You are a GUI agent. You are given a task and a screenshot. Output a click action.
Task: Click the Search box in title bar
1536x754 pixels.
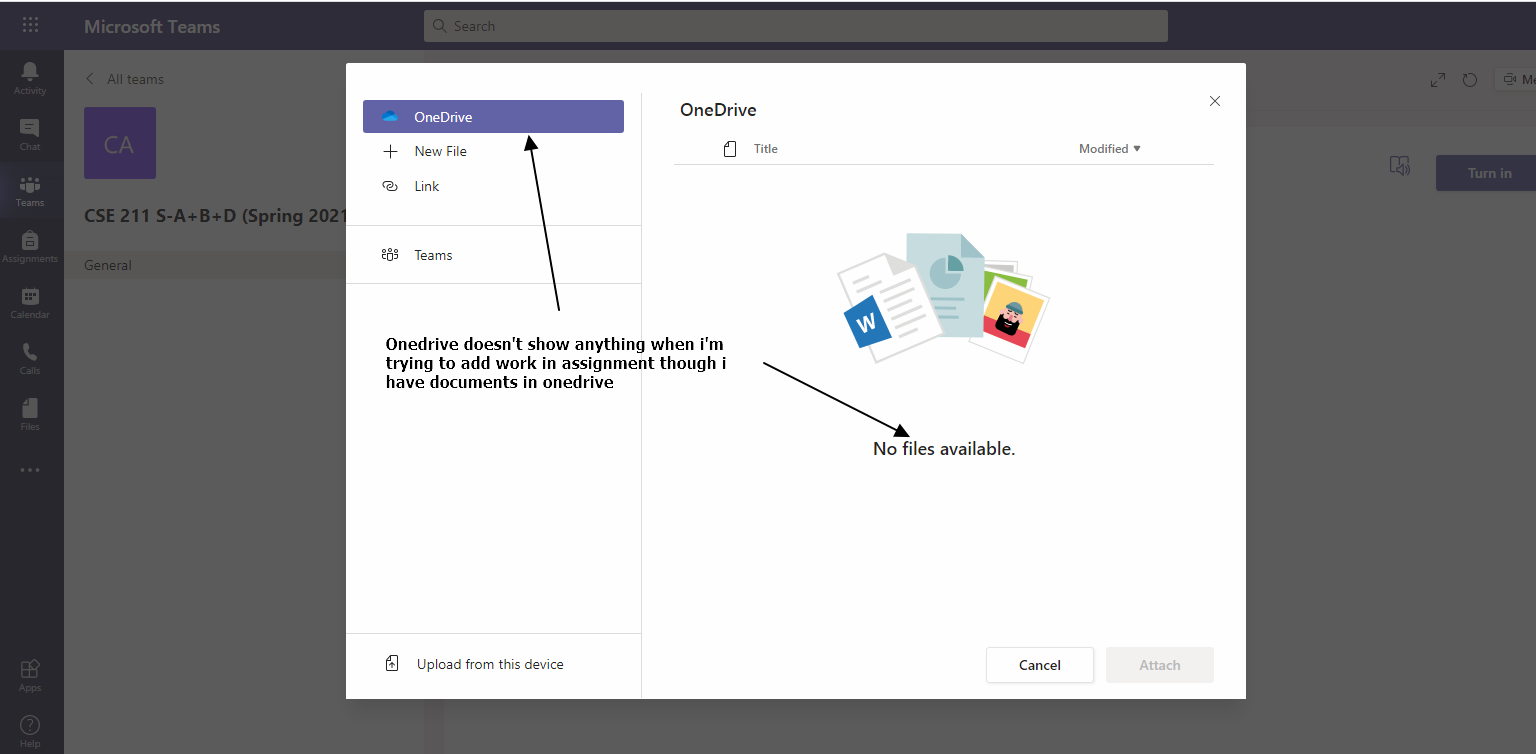coord(796,26)
